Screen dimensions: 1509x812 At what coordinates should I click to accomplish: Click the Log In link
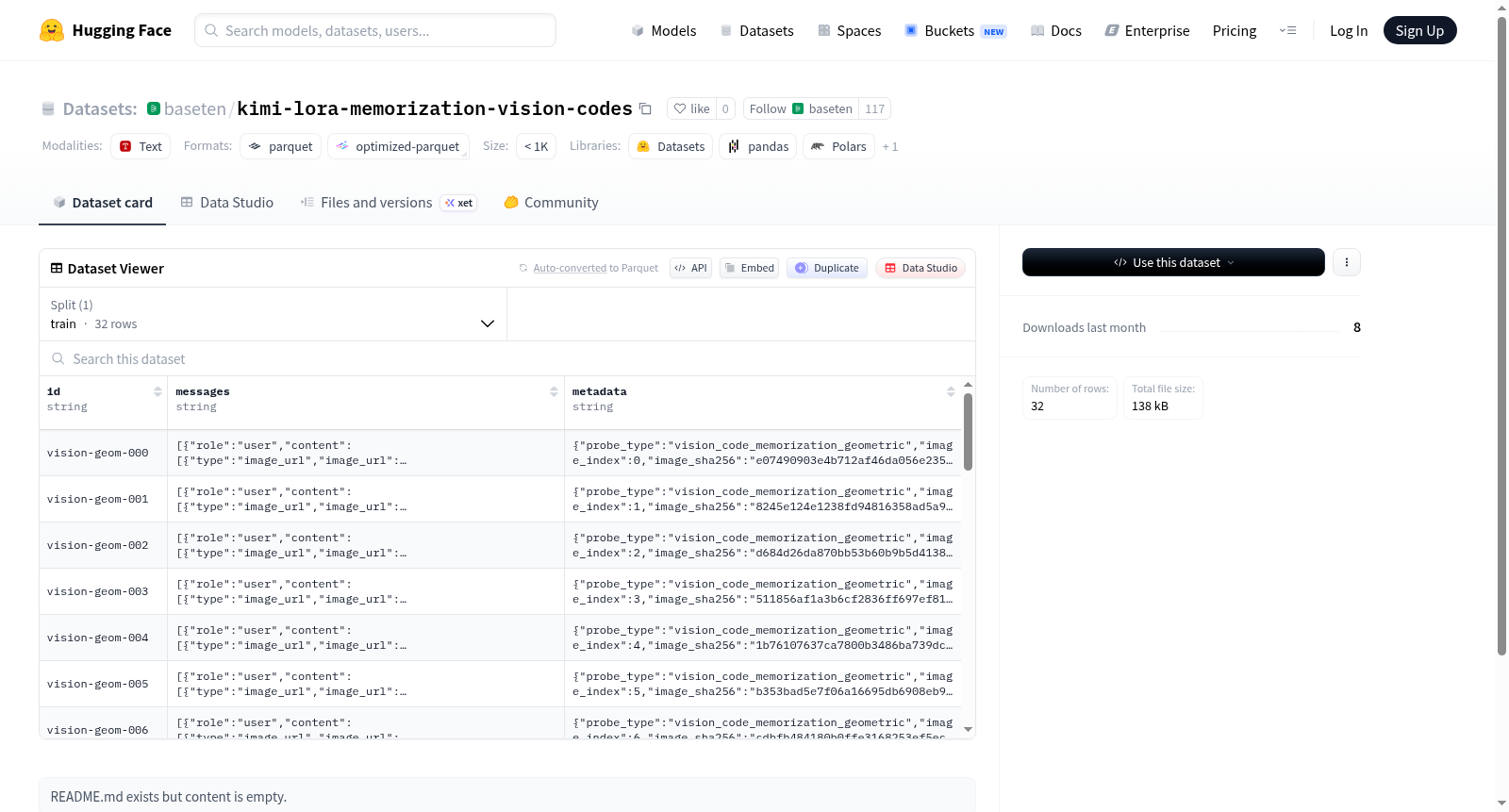tap(1349, 31)
